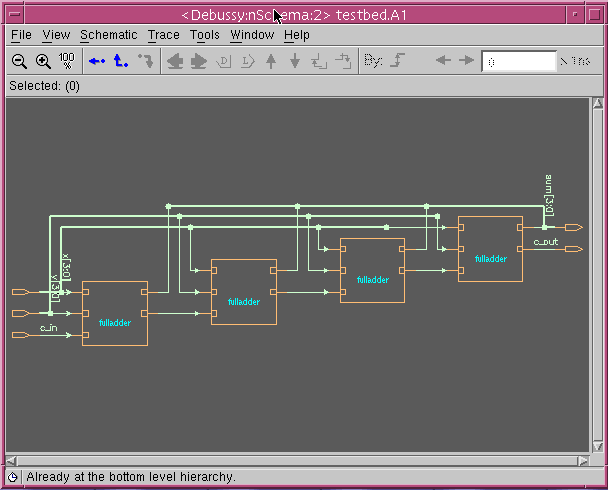Click the grayed down-hierarchy bent arrow icon
This screenshot has height=490, width=608.
(x=146, y=61)
